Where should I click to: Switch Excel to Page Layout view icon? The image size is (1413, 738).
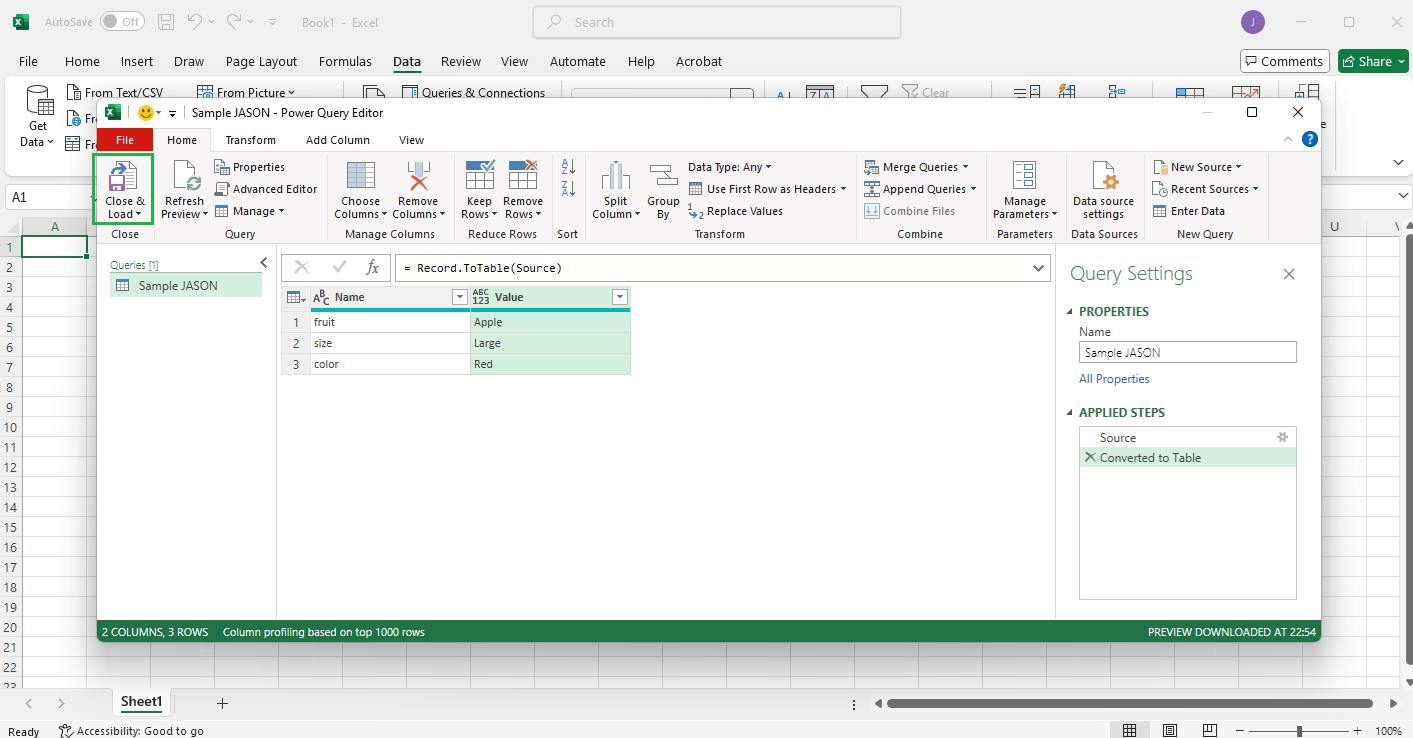pyautogui.click(x=1168, y=730)
